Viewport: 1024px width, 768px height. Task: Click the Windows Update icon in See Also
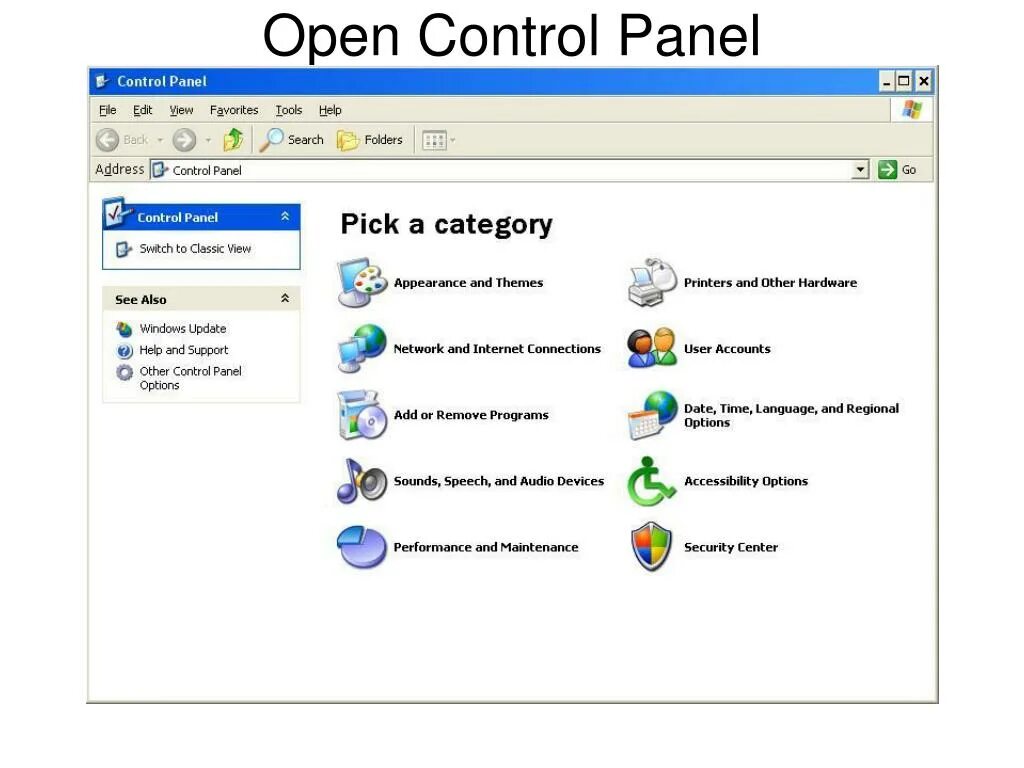(124, 329)
